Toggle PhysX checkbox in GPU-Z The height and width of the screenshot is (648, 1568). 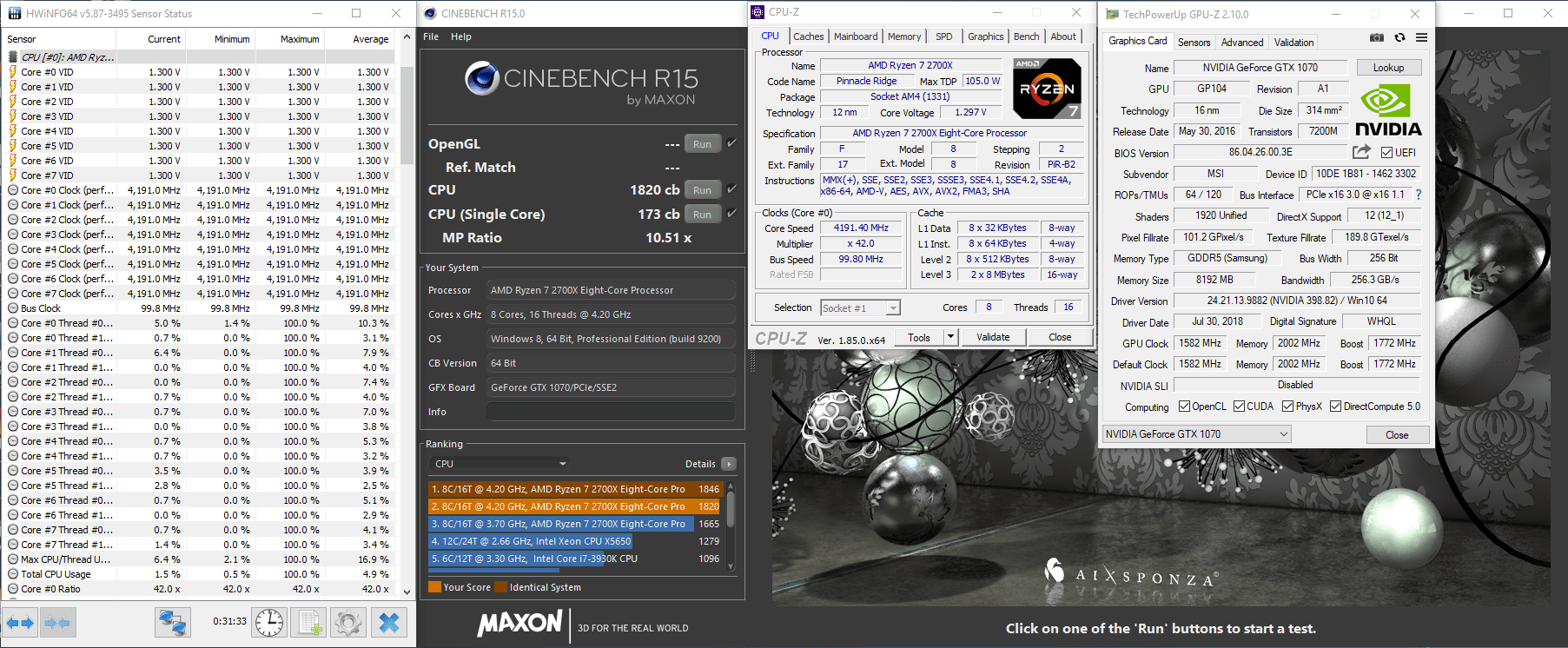tap(1288, 407)
